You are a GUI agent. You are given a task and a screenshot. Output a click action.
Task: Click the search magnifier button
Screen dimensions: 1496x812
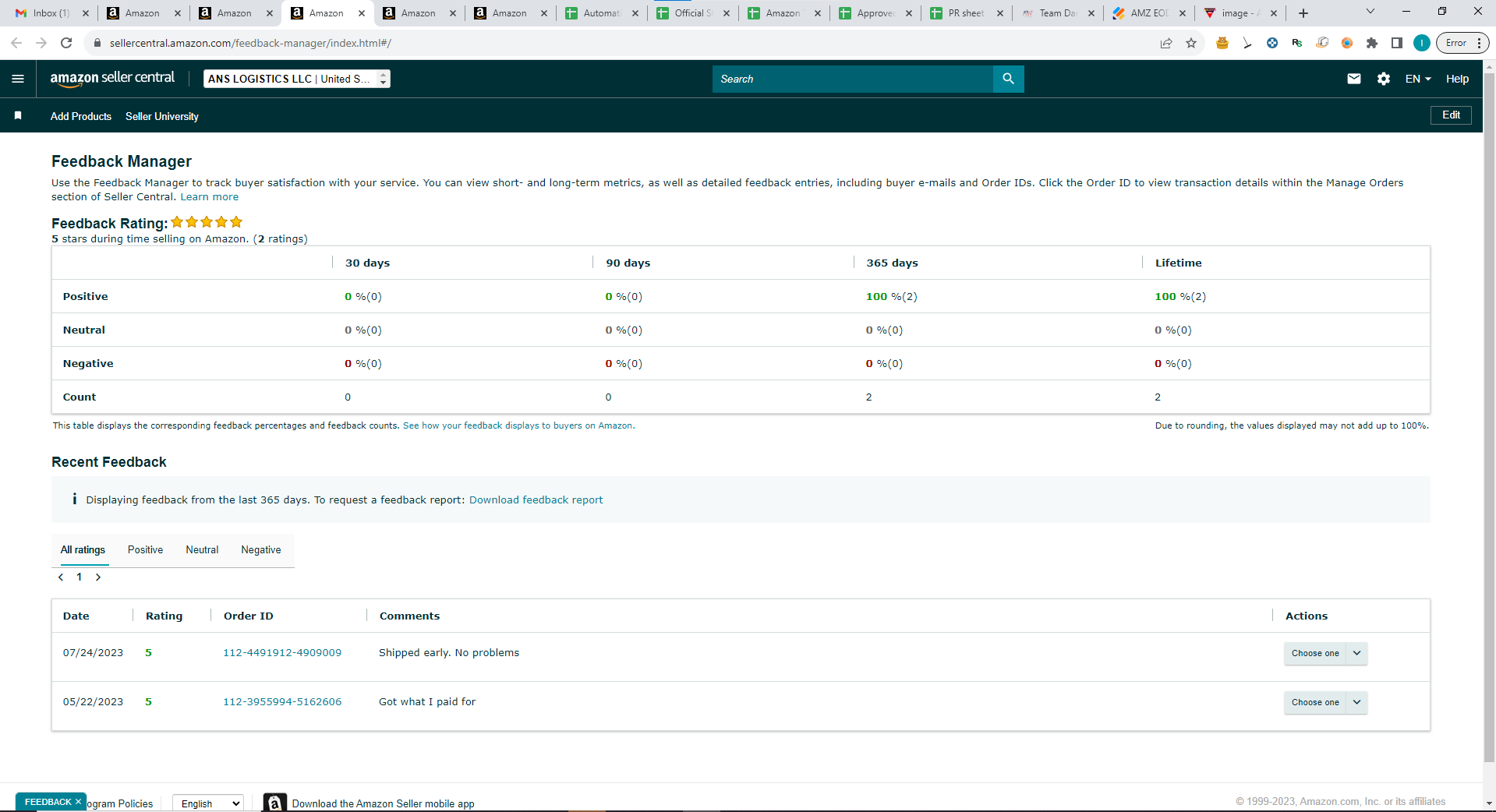1008,79
